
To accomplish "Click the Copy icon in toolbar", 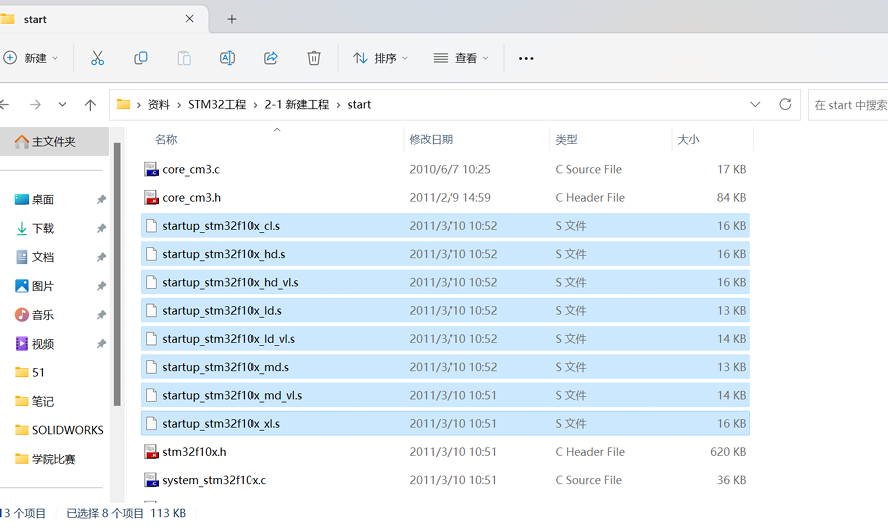I will pyautogui.click(x=141, y=58).
